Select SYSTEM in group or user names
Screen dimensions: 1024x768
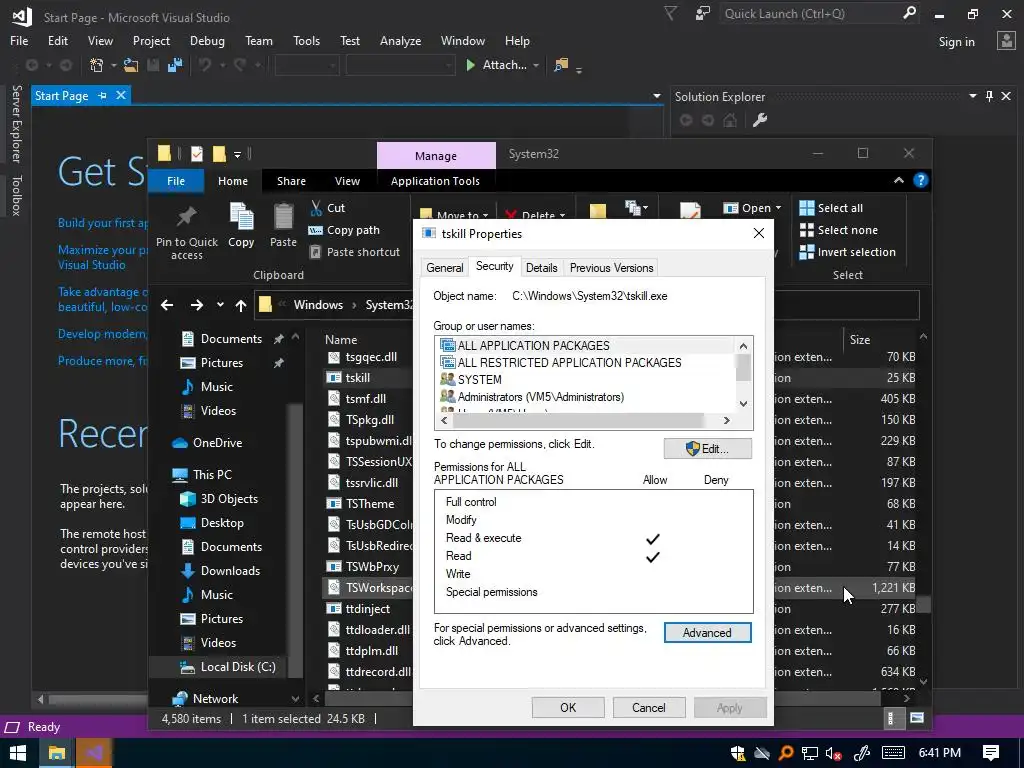[x=479, y=379]
